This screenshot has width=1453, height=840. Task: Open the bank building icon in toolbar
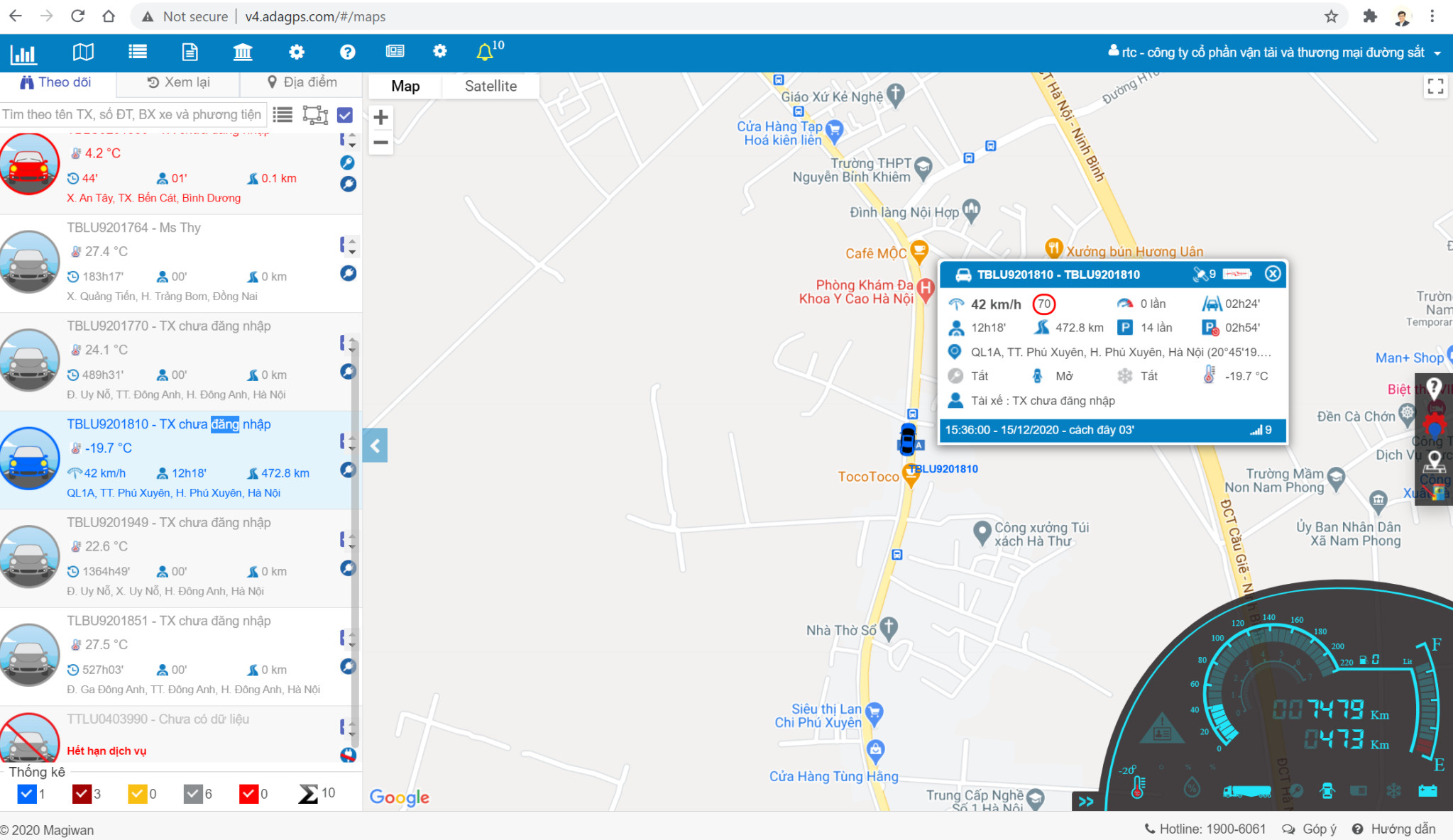point(243,52)
